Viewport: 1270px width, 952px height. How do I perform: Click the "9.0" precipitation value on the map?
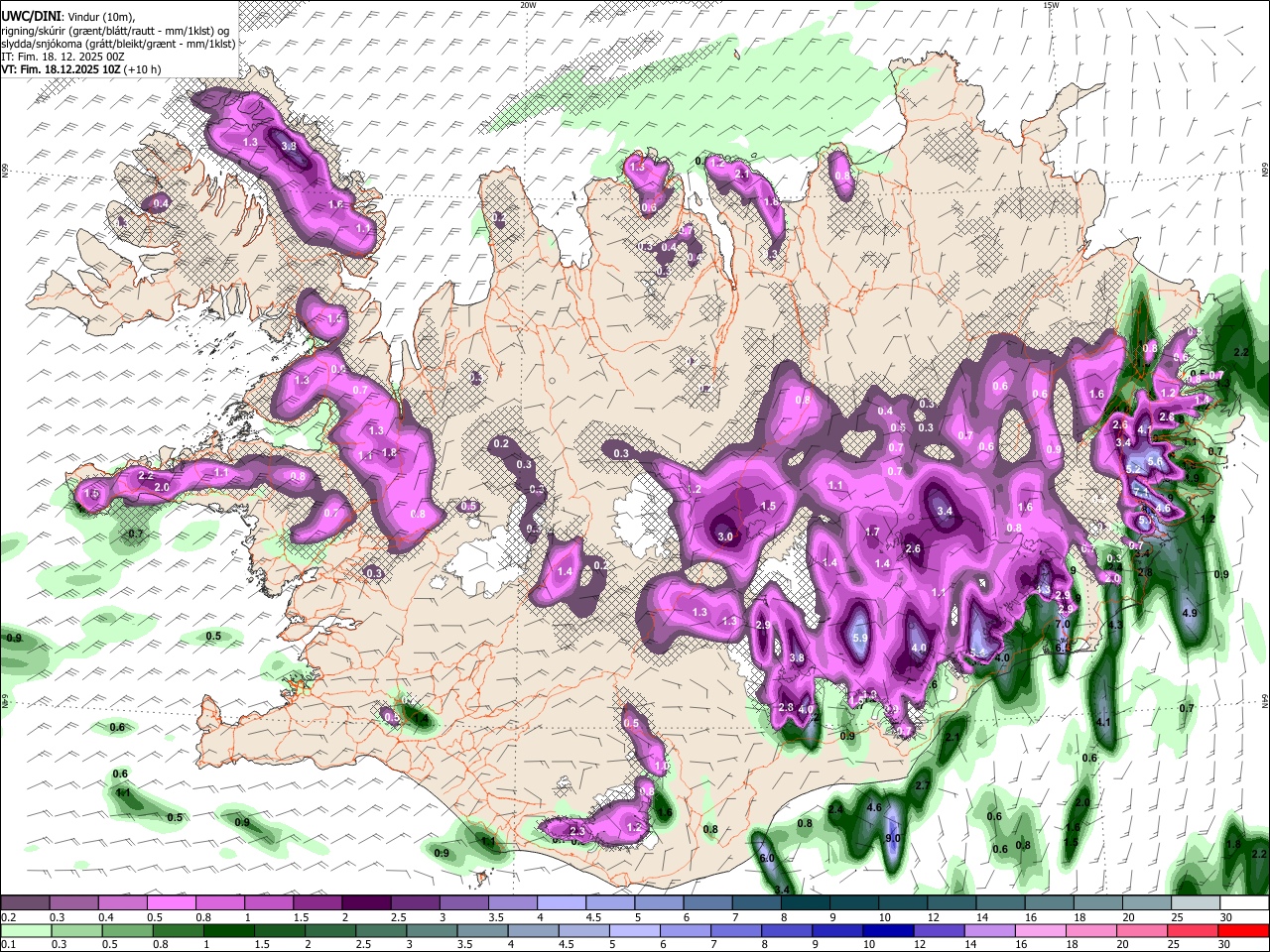pos(892,838)
